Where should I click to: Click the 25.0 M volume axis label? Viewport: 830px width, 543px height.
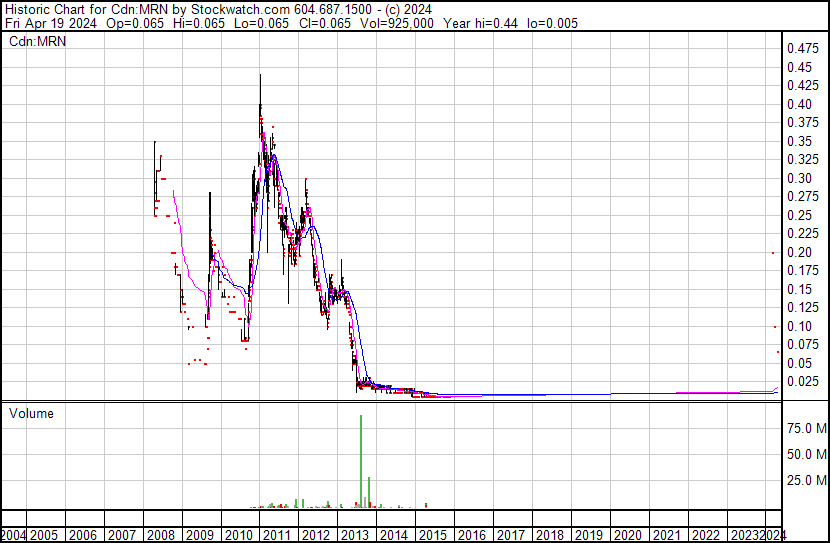click(804, 480)
